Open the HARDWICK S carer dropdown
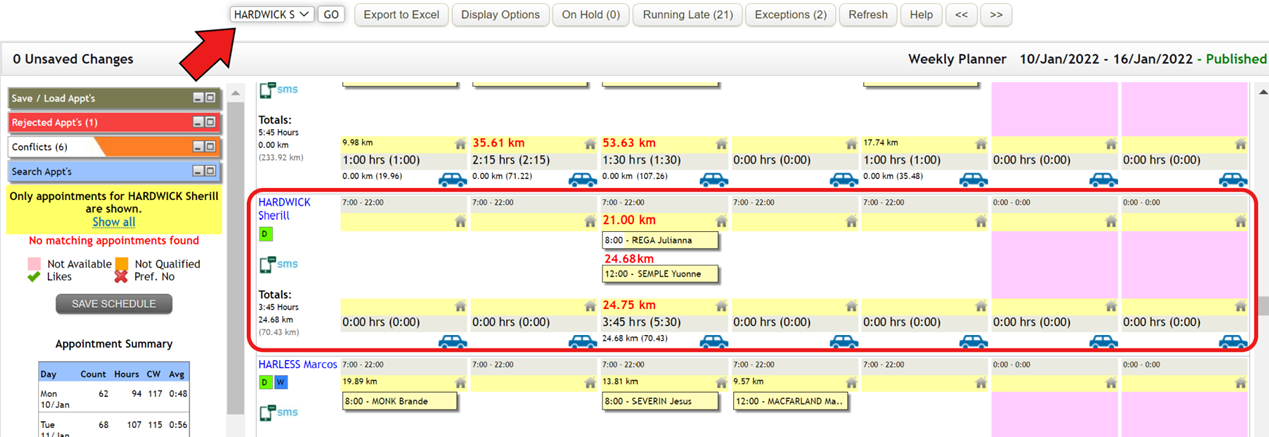Image resolution: width=1269 pixels, height=437 pixels. [272, 15]
